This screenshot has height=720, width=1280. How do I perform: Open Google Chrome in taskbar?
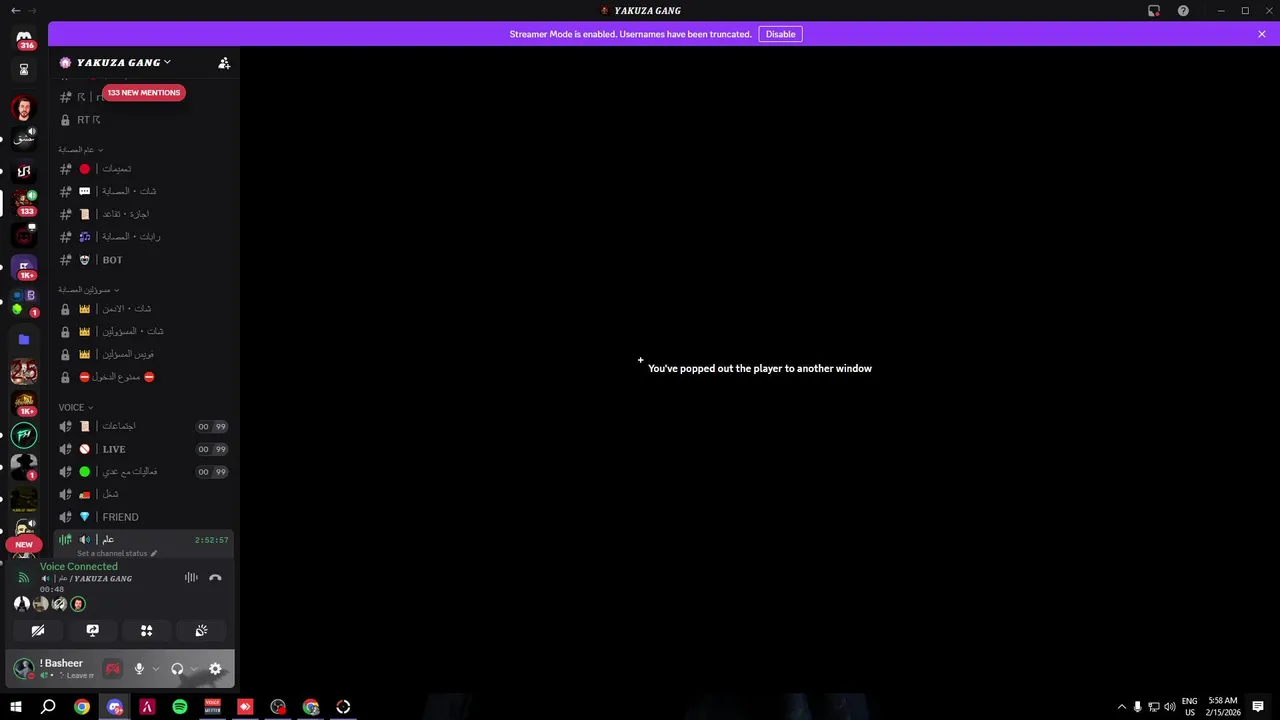click(x=82, y=707)
